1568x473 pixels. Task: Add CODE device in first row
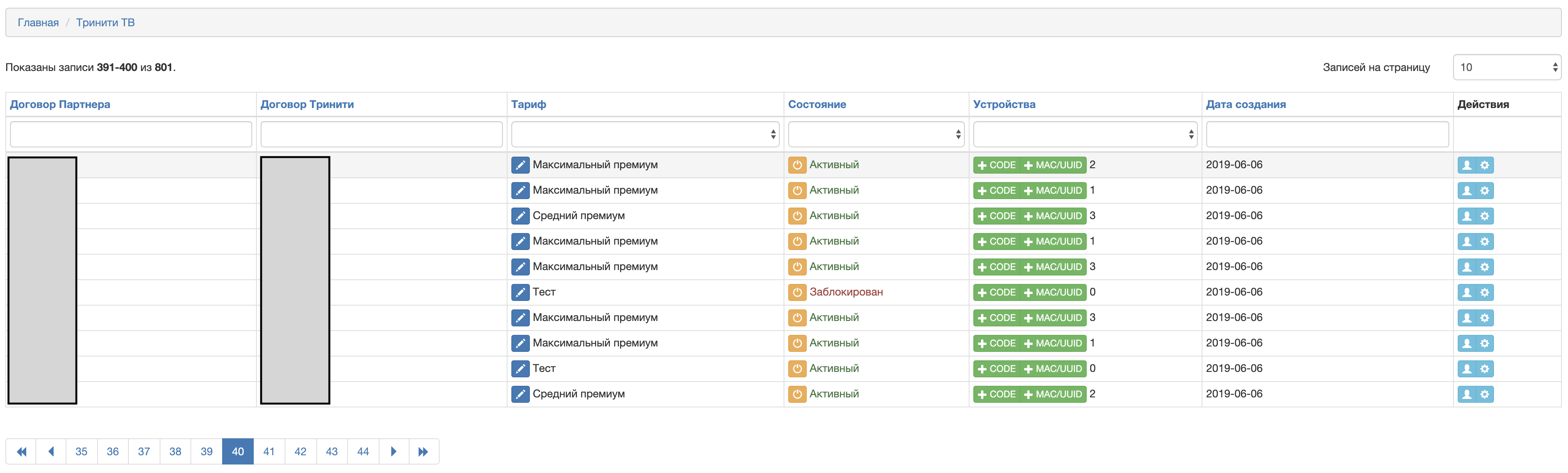point(996,165)
